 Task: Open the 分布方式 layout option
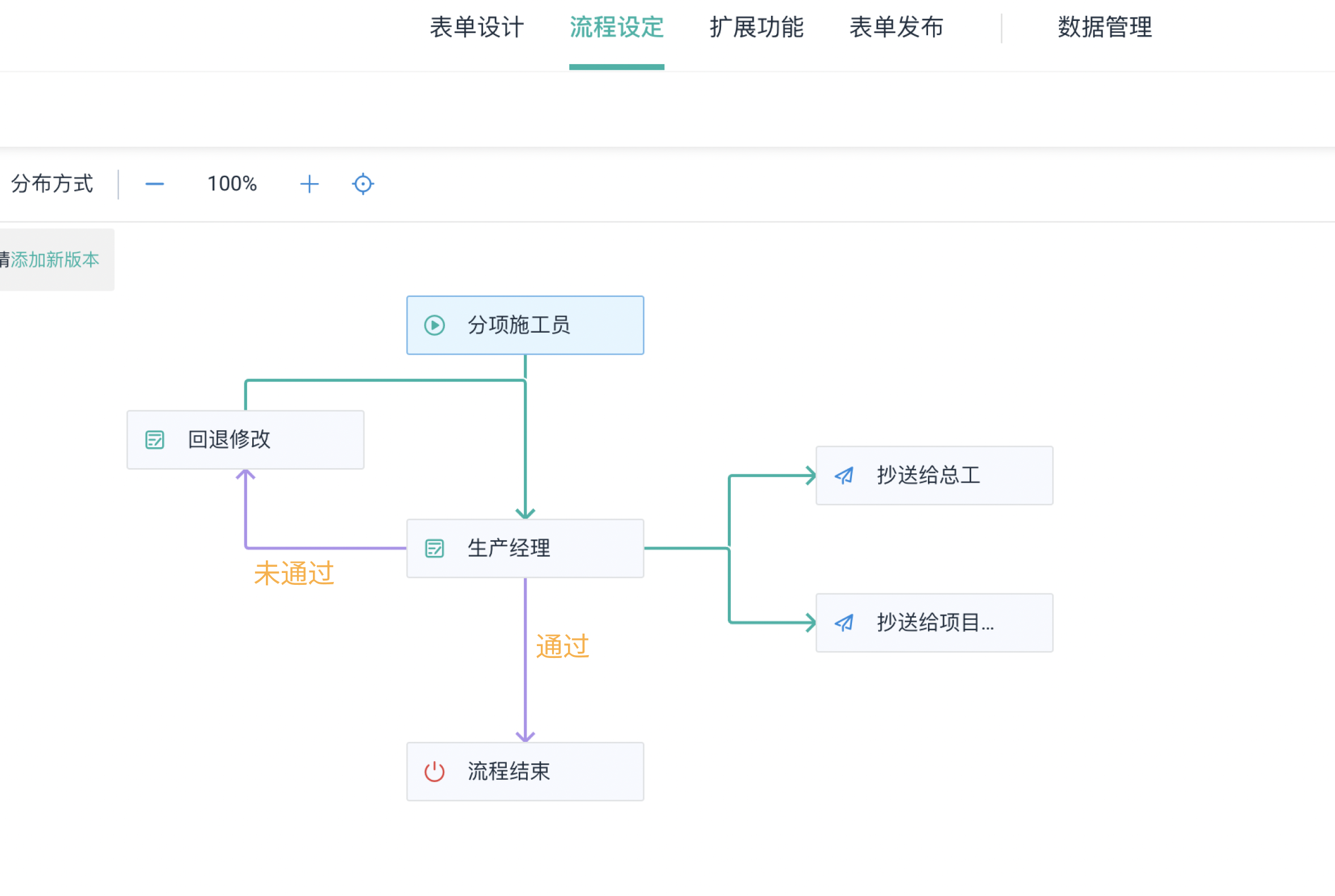tap(52, 184)
